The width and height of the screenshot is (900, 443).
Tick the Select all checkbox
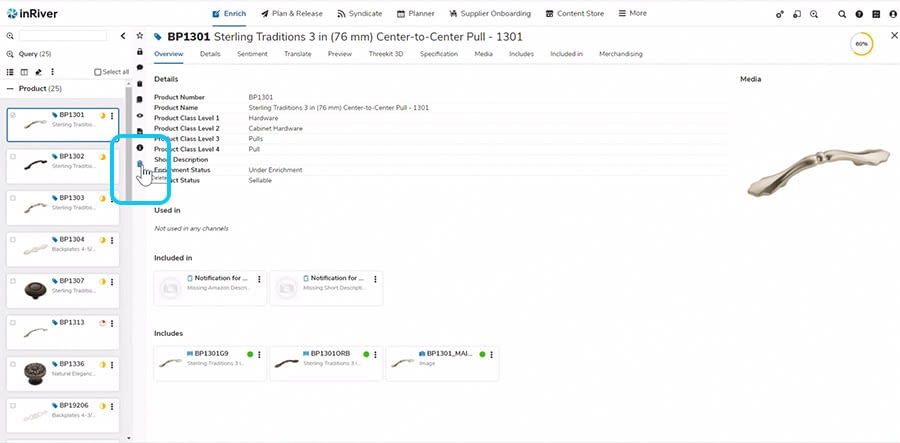pyautogui.click(x=98, y=72)
